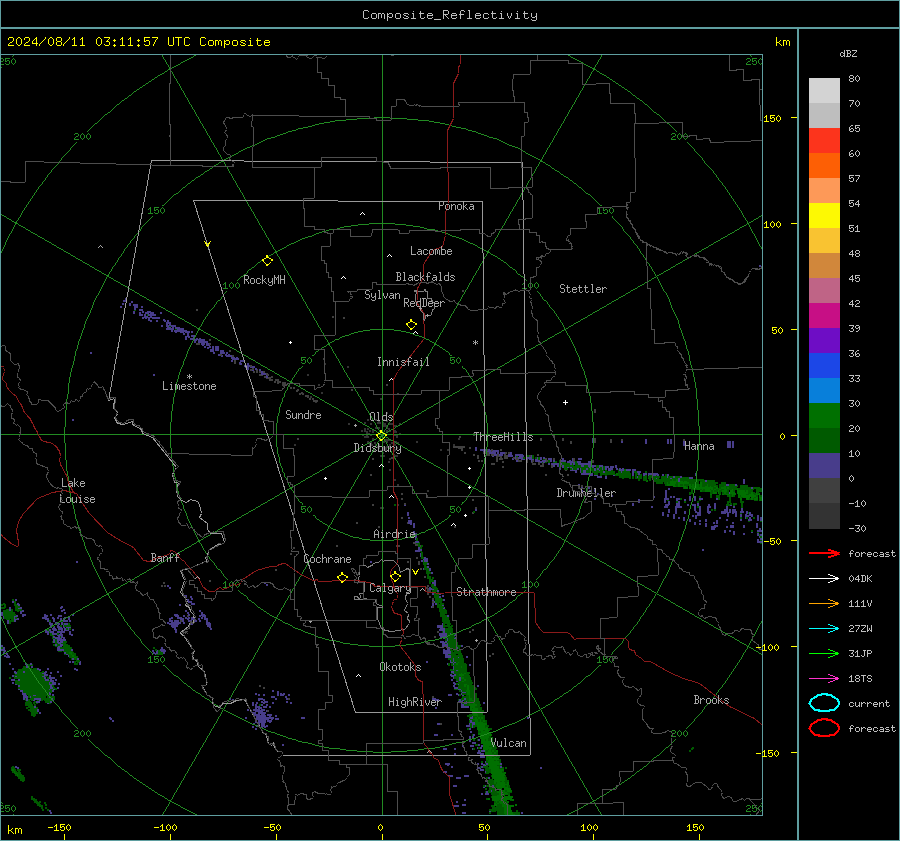This screenshot has width=900, height=841.
Task: Pick the red 65-60 dBZ swatch
Action: 824,141
